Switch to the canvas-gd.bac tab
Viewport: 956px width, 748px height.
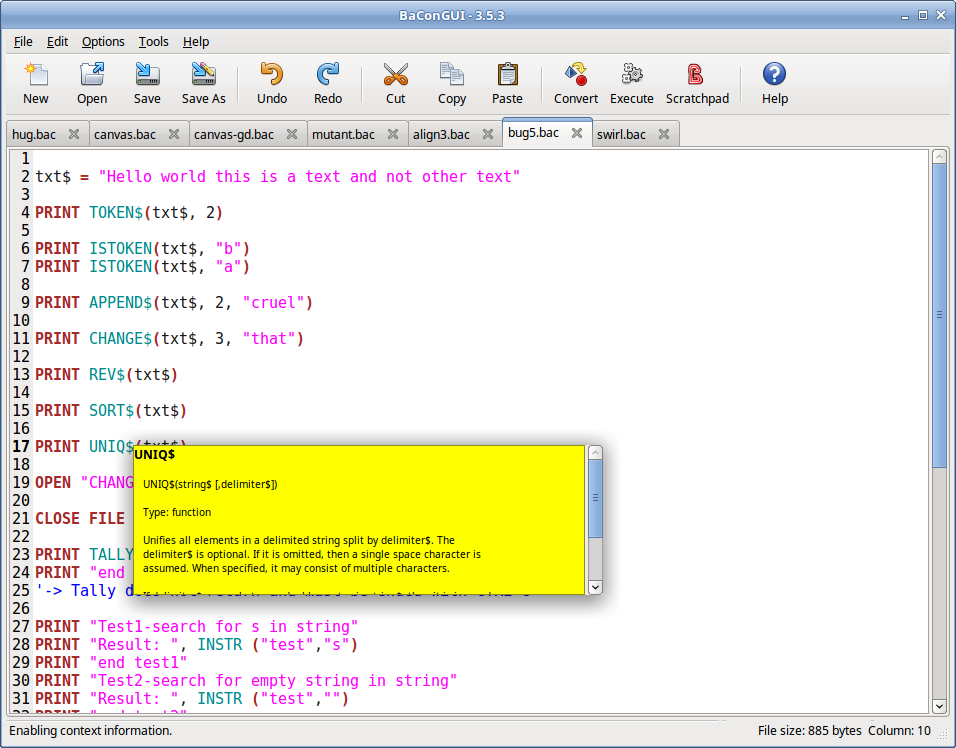(234, 134)
